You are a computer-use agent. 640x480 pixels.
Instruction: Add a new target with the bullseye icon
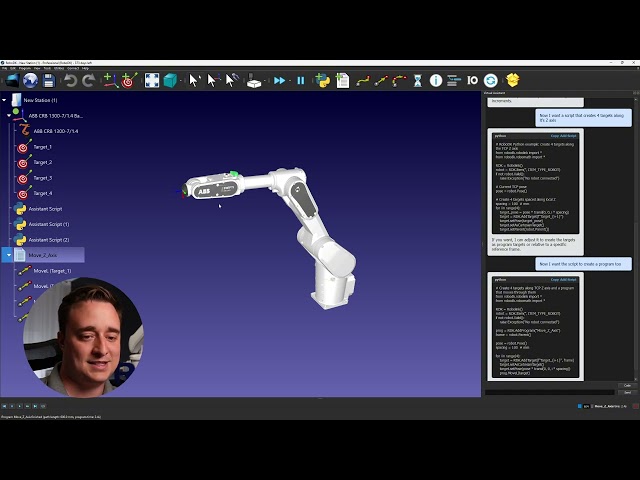click(x=129, y=80)
